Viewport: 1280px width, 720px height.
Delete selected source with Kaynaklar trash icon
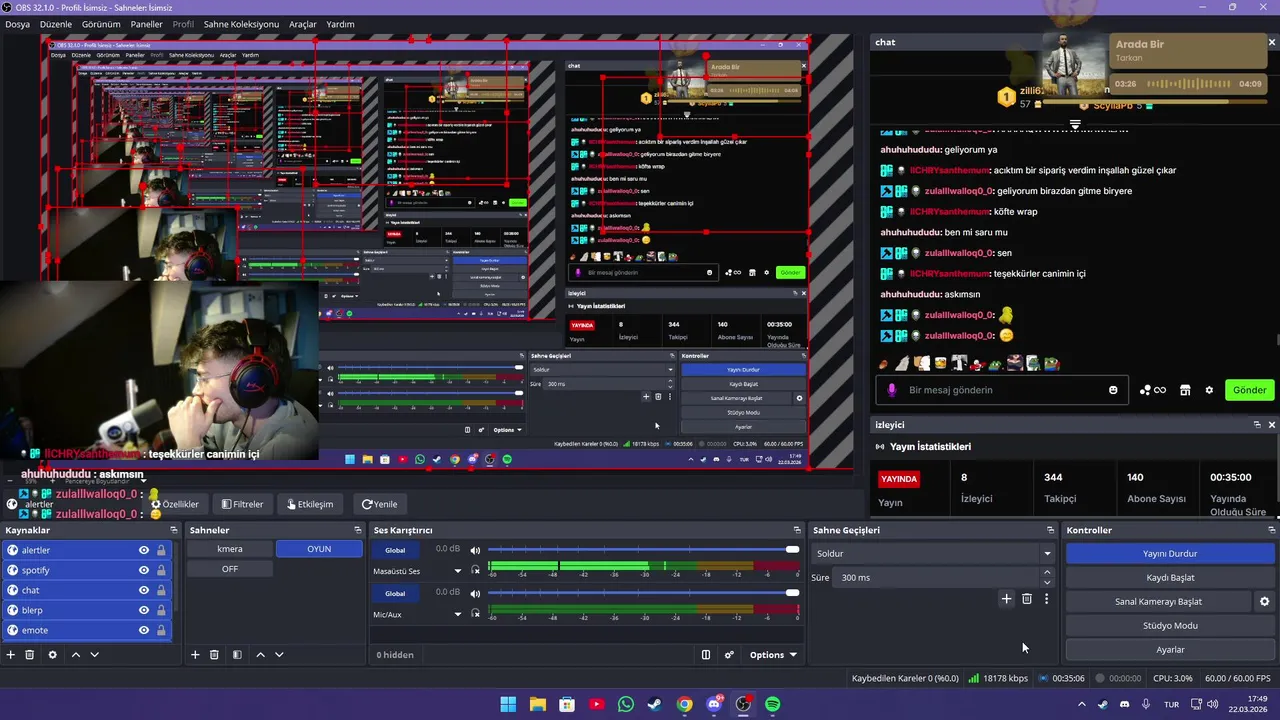(x=30, y=655)
